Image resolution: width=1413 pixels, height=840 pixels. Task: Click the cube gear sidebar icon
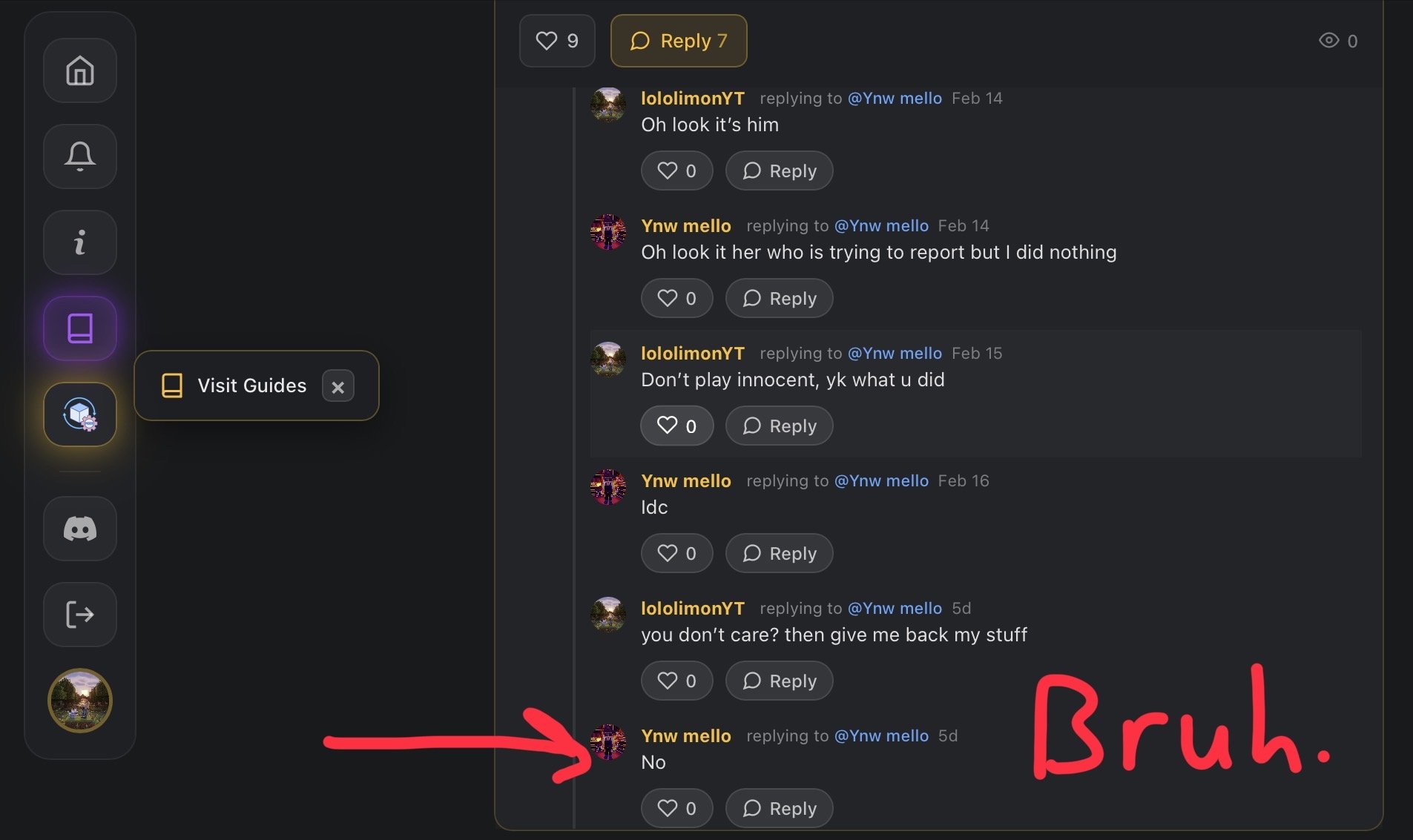tap(80, 414)
